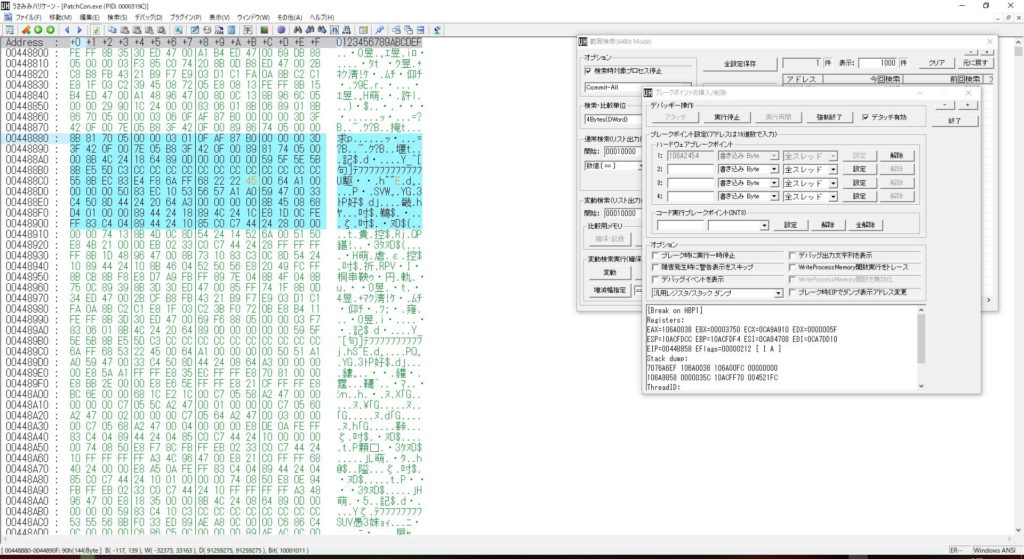Open the 4Bytes(DWord) unit dropdown
The height and width of the screenshot is (559, 1024).
pyautogui.click(x=613, y=120)
